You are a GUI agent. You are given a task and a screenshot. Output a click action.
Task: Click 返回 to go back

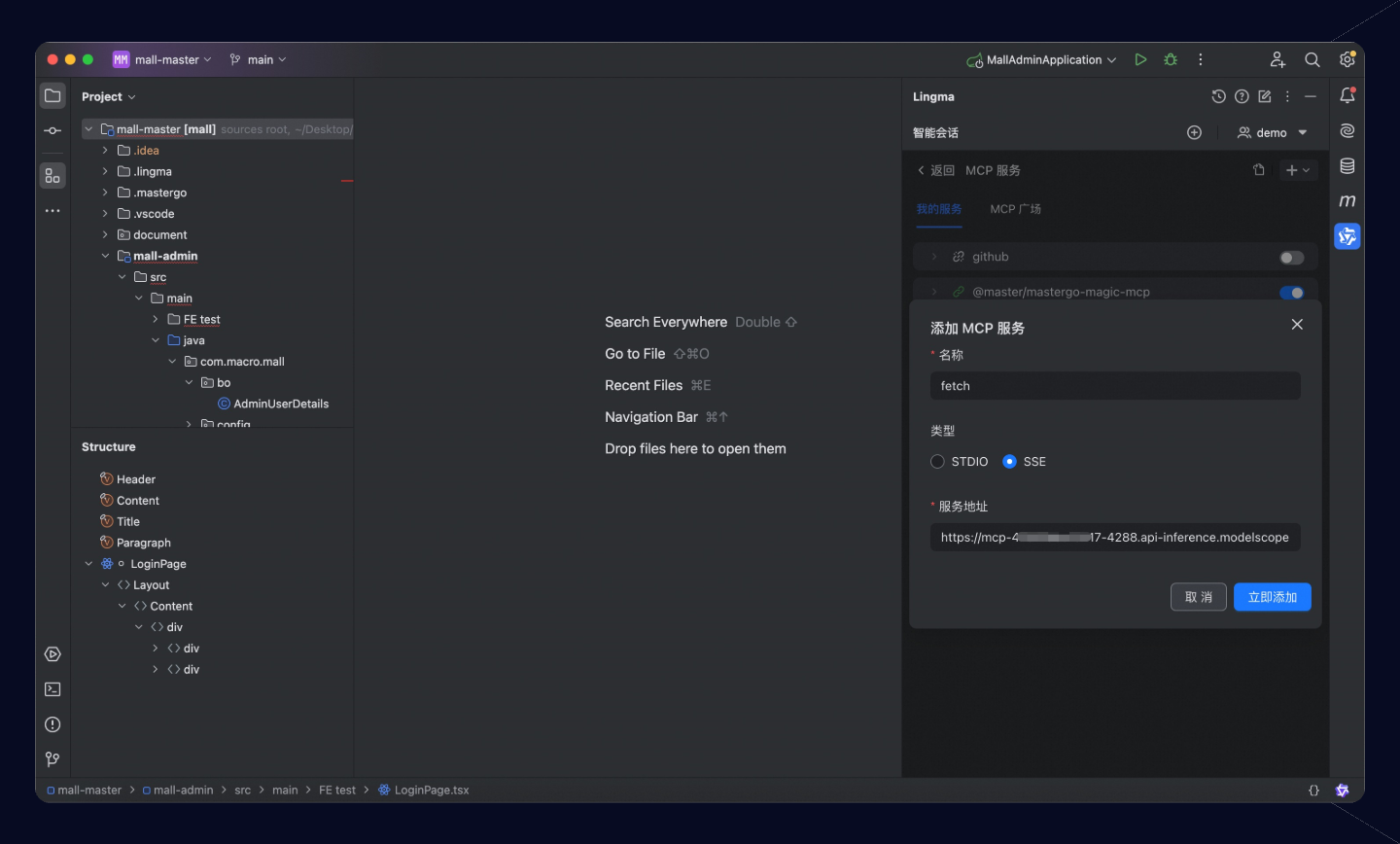point(936,170)
